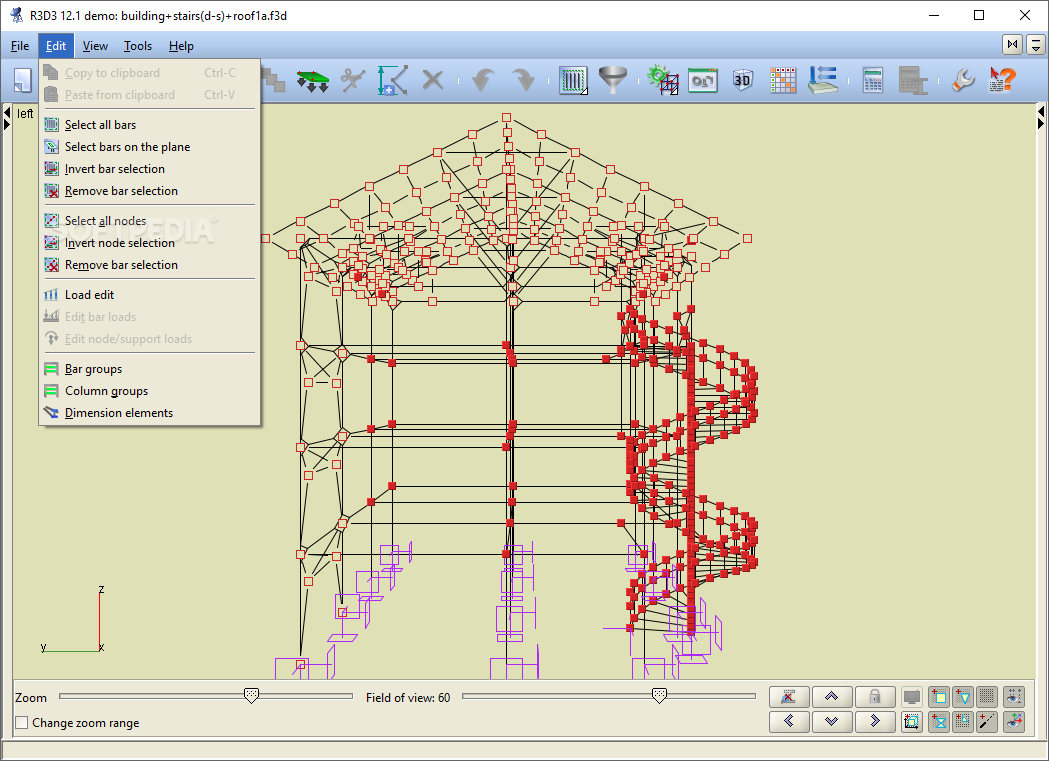Choose Load edit menu item
This screenshot has height=761, width=1049.
point(149,295)
